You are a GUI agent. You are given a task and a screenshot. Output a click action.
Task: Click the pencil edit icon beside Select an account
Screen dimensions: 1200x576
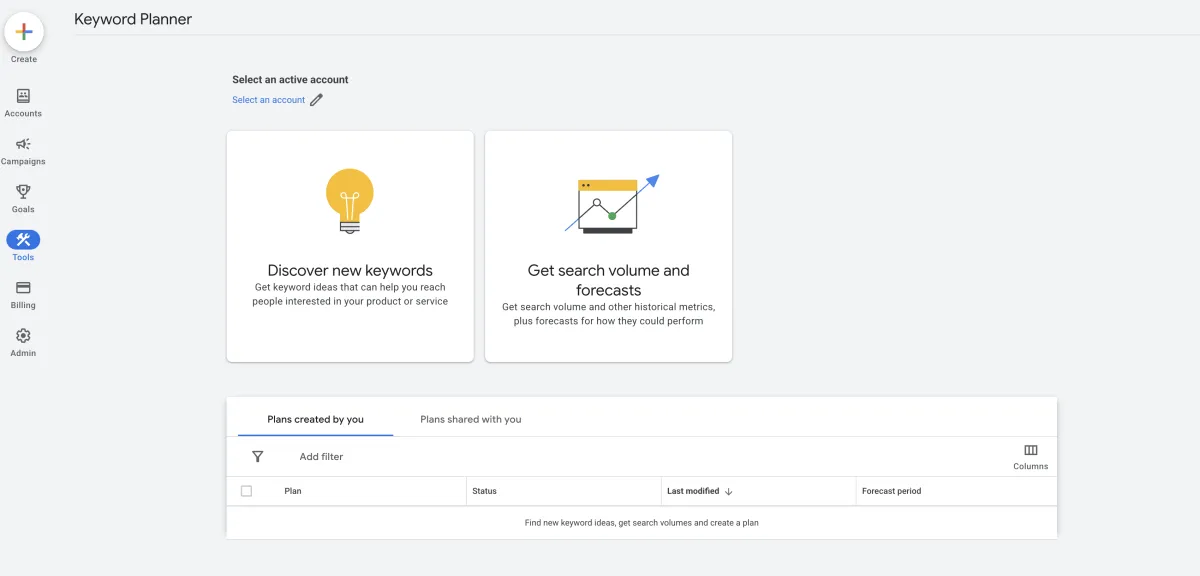pyautogui.click(x=316, y=100)
